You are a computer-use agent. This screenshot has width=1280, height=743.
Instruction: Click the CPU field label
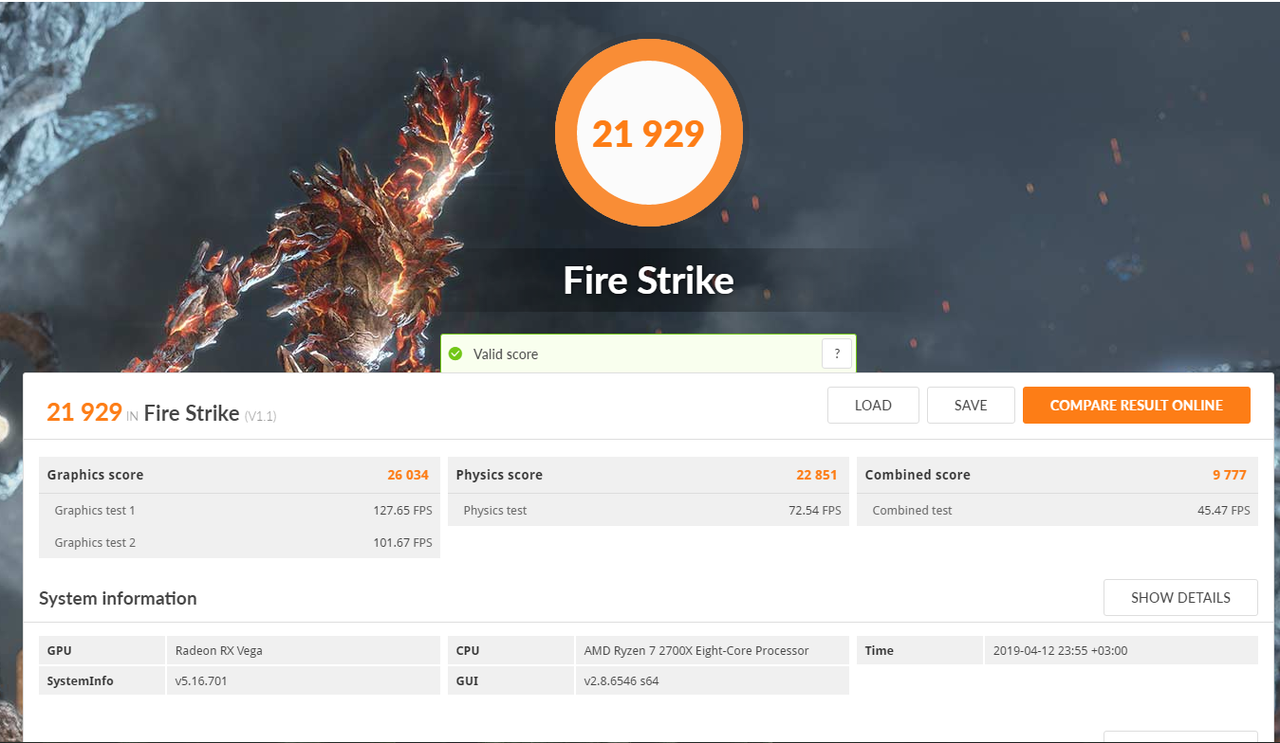click(467, 650)
